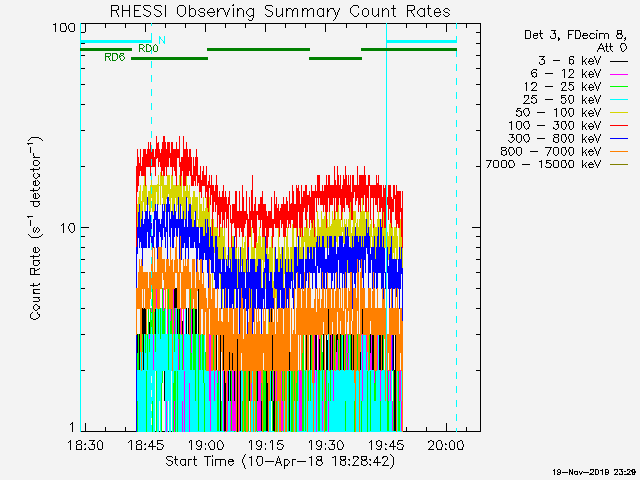Image resolution: width=640 pixels, height=480 pixels.
Task: Click the '6 - 12 keV' legend entry
Action: coord(566,73)
